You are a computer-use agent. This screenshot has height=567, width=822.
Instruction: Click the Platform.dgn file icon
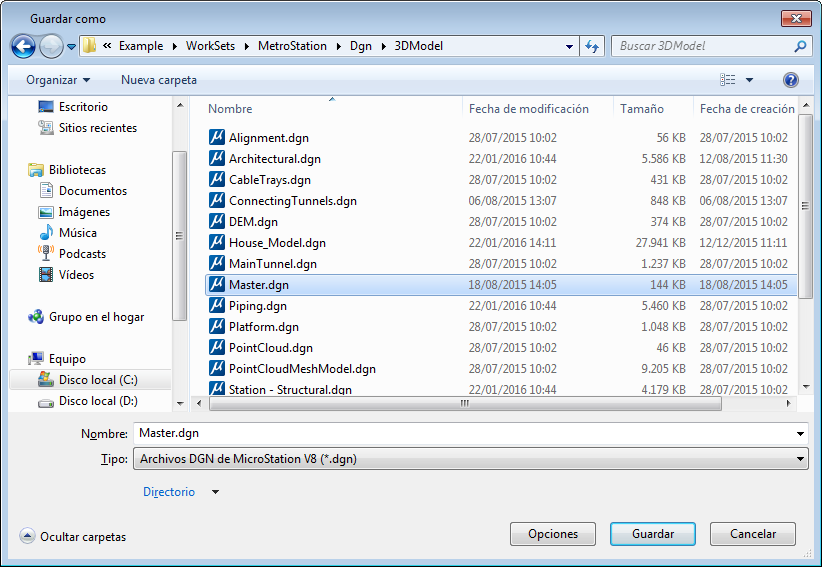[x=217, y=326]
